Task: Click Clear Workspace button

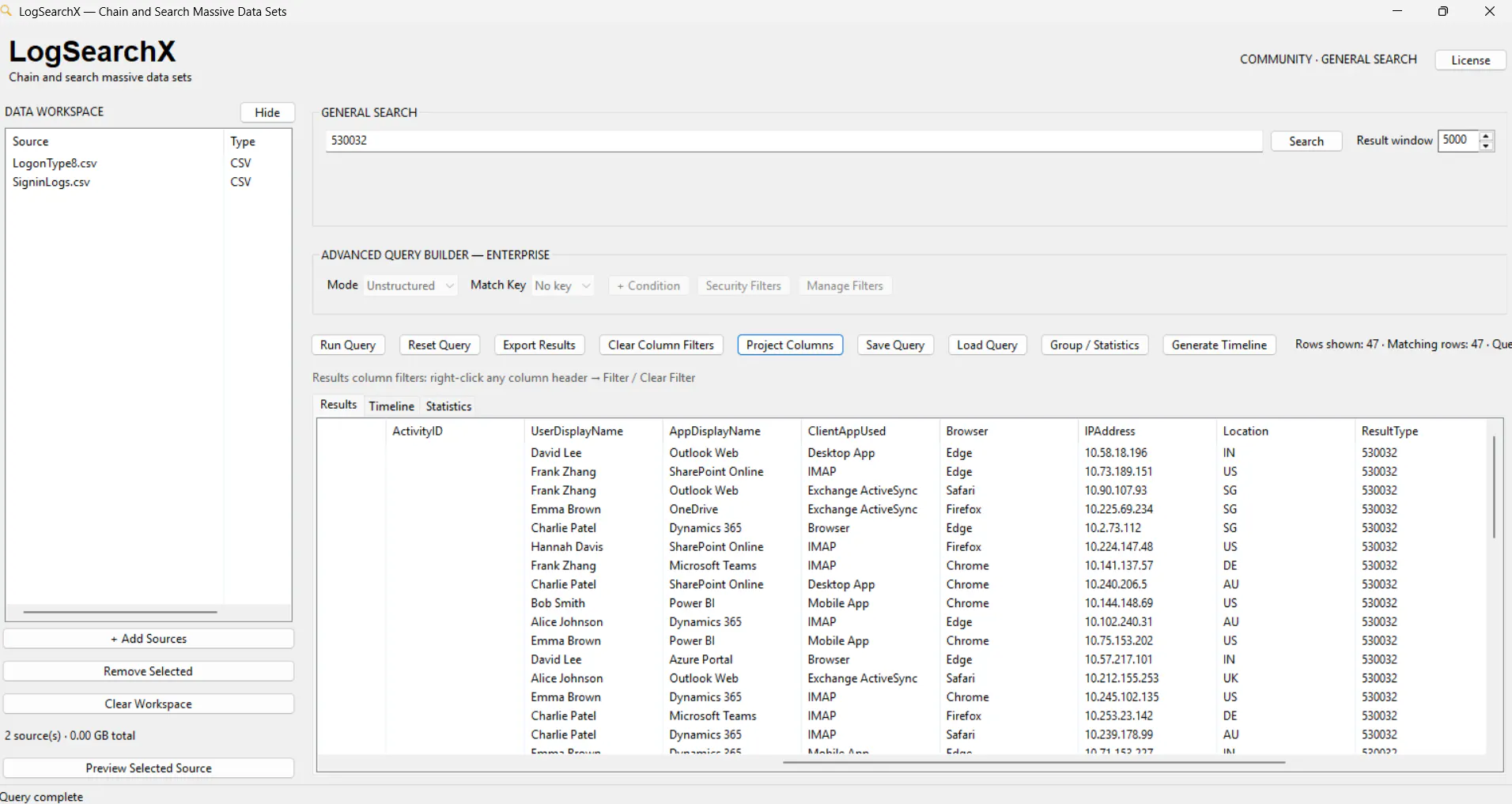Action: click(x=149, y=704)
